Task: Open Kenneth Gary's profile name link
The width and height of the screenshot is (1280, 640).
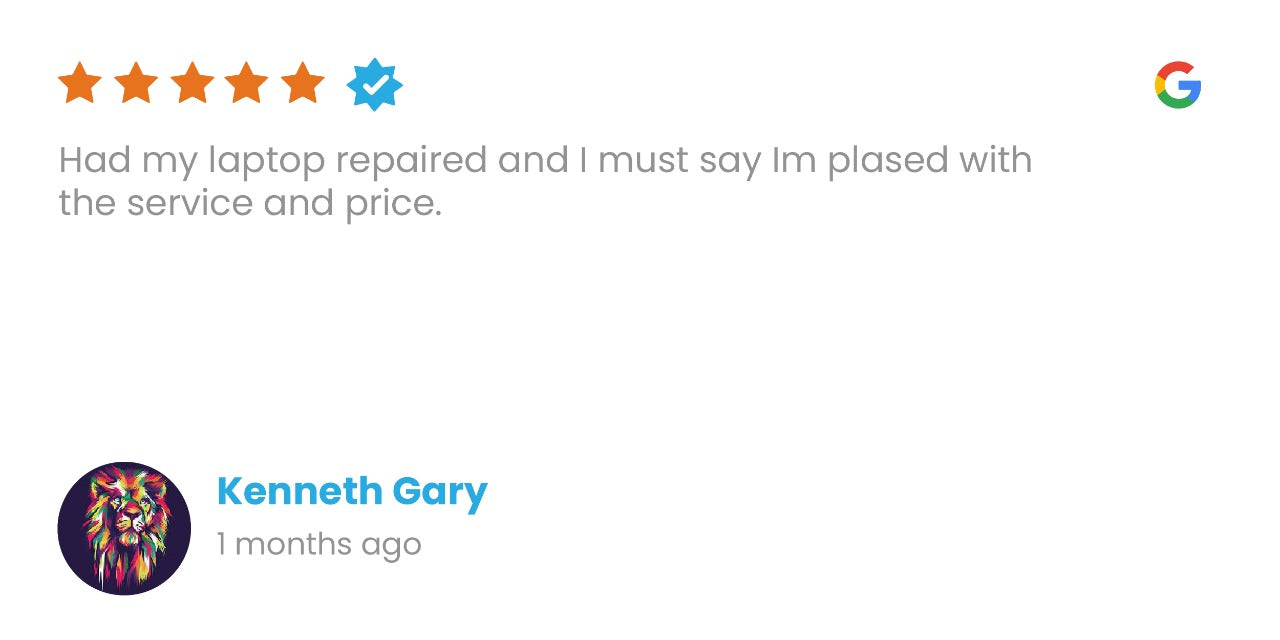Action: coord(352,493)
